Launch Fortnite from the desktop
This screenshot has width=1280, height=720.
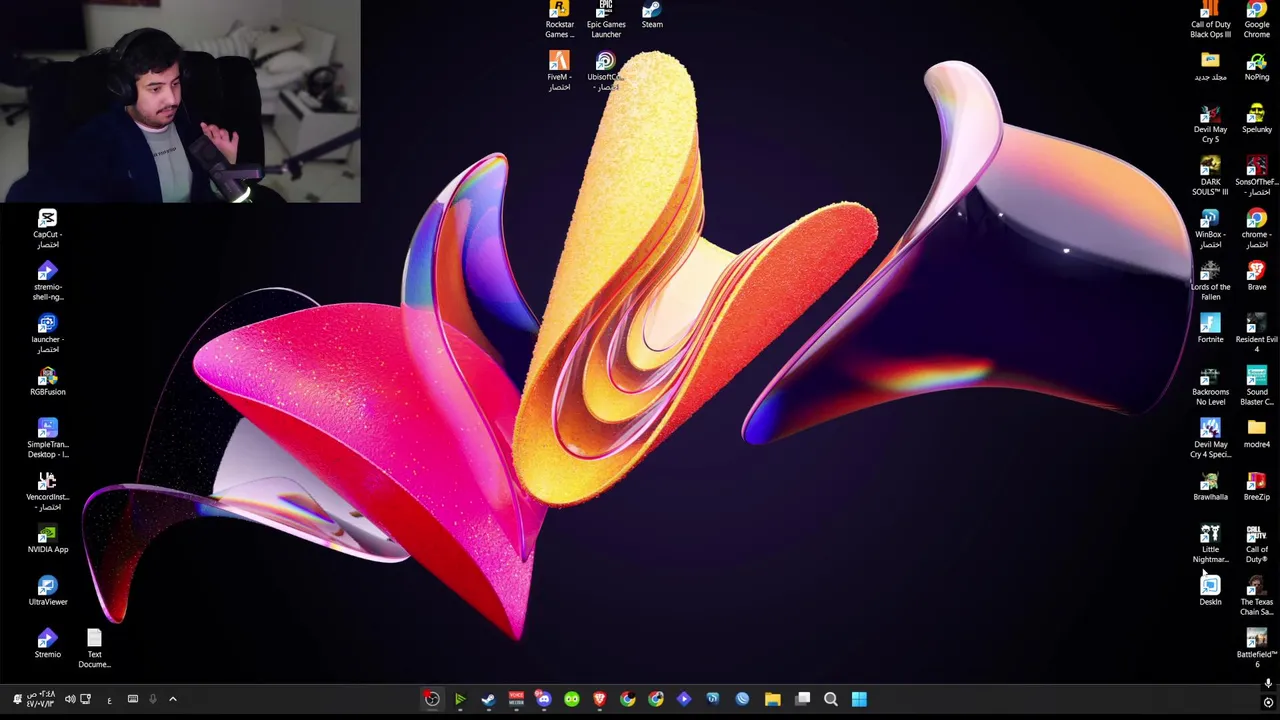coord(1210,329)
